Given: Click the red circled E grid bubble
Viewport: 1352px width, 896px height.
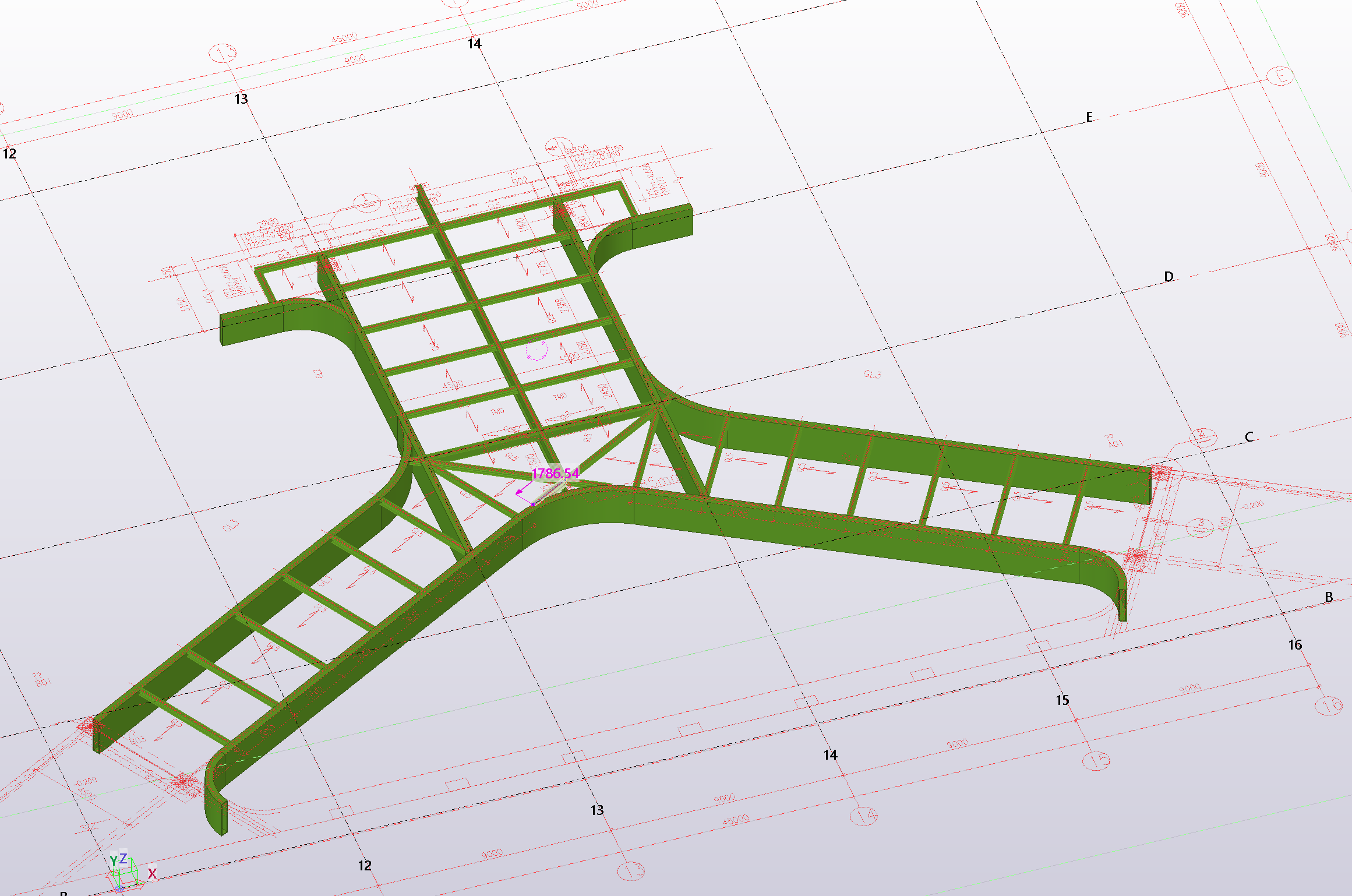Looking at the screenshot, I should pos(1280,76).
